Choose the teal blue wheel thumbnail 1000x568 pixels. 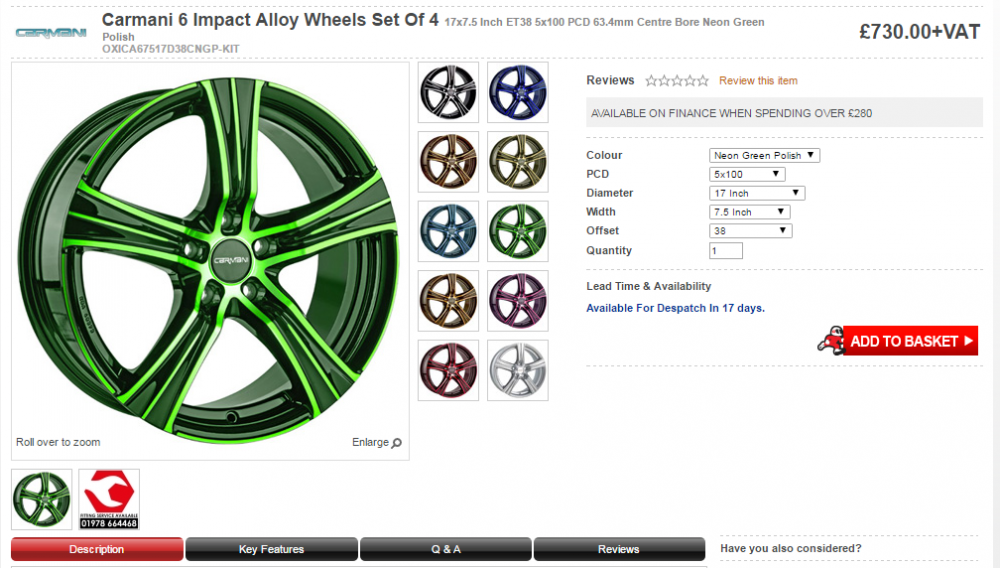448,231
